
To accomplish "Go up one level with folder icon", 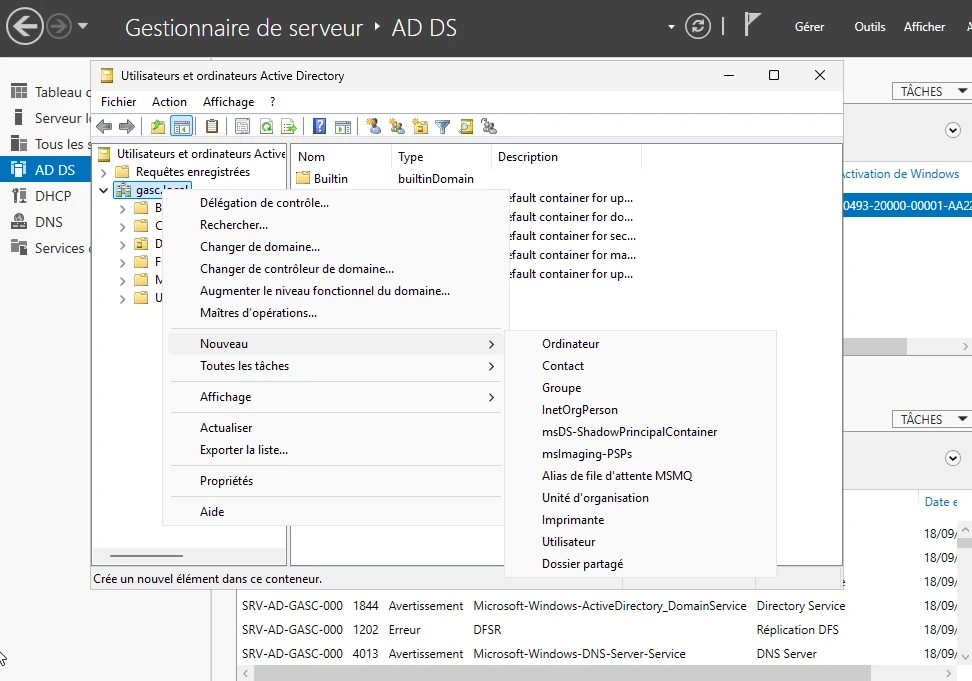I will (x=158, y=127).
